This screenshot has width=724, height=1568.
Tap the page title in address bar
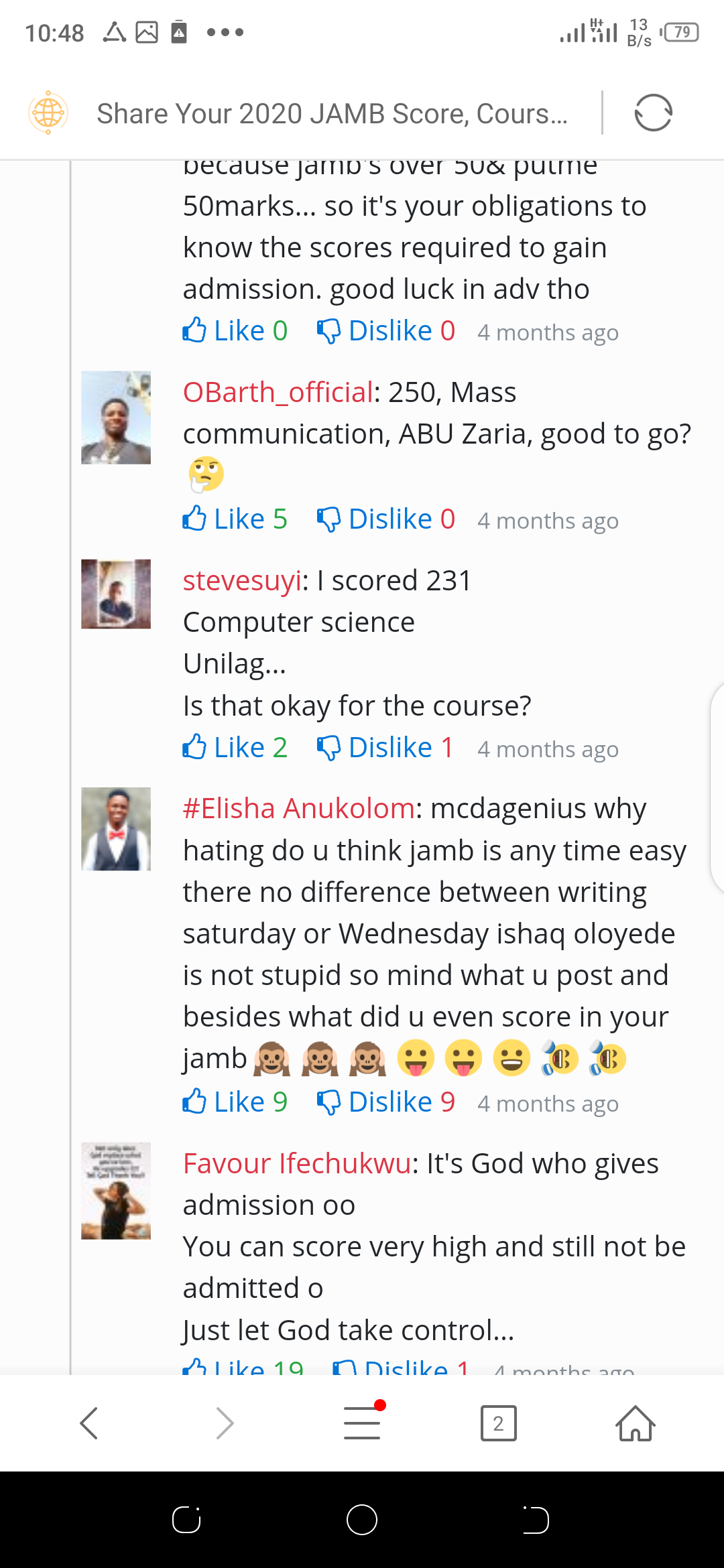pyautogui.click(x=332, y=114)
